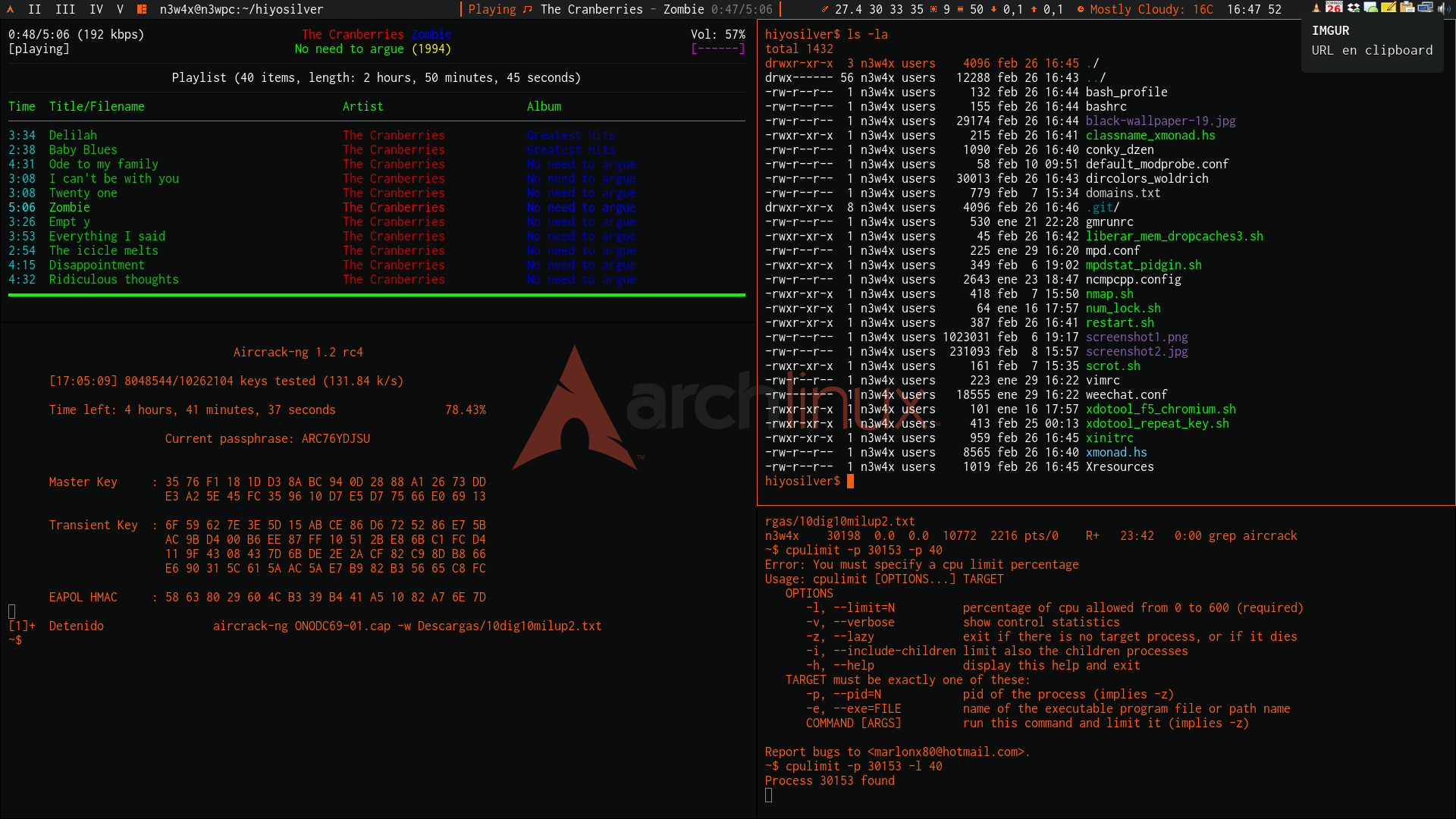This screenshot has height=819, width=1456.
Task: Click the green song progress bar
Action: [x=377, y=295]
